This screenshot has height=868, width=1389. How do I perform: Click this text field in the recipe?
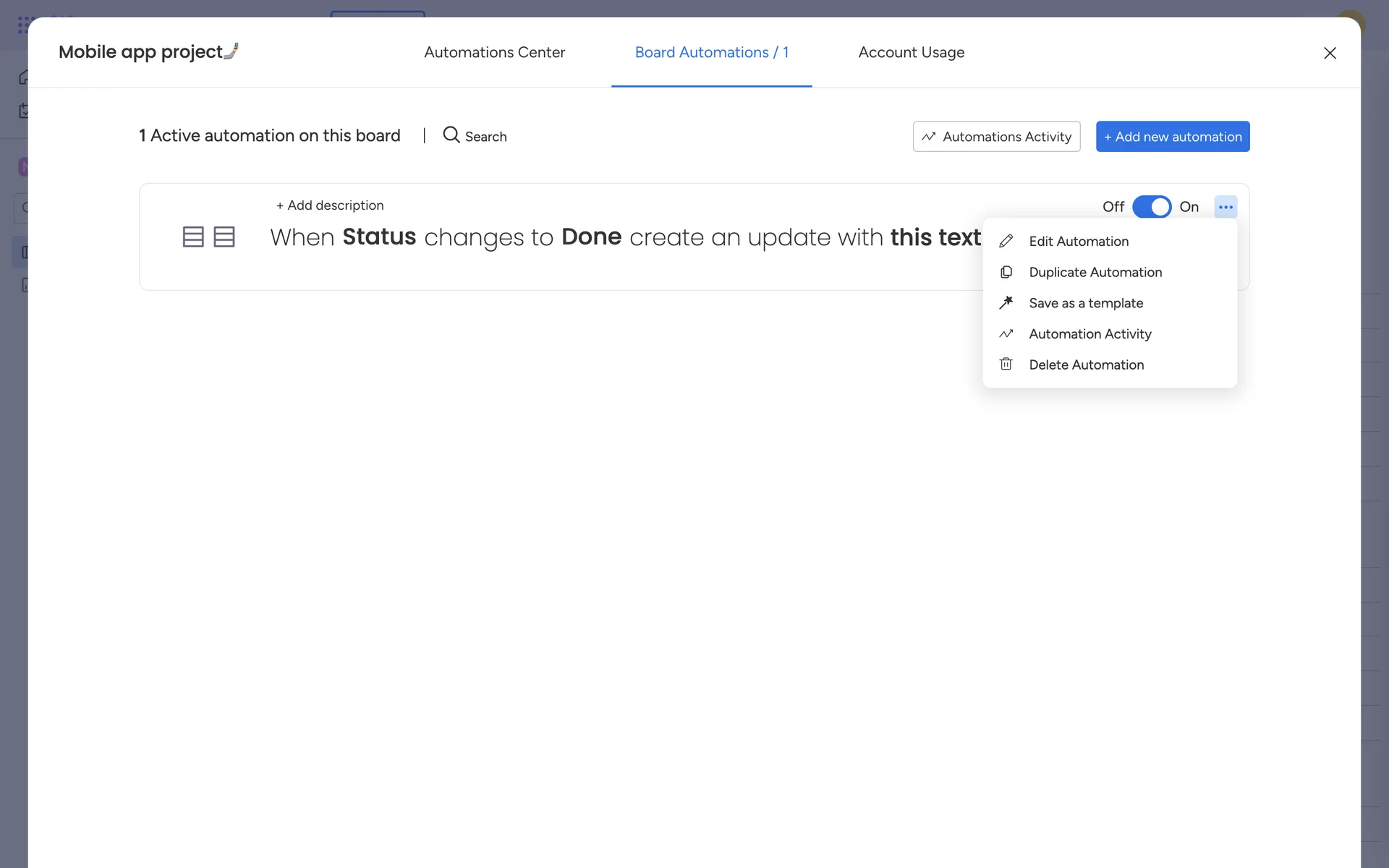click(935, 237)
